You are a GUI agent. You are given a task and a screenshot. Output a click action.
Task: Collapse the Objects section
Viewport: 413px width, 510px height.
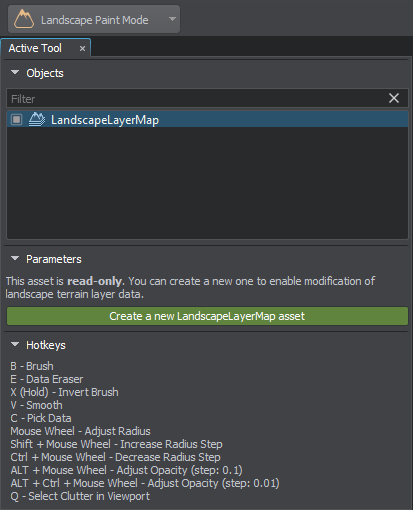(15, 73)
